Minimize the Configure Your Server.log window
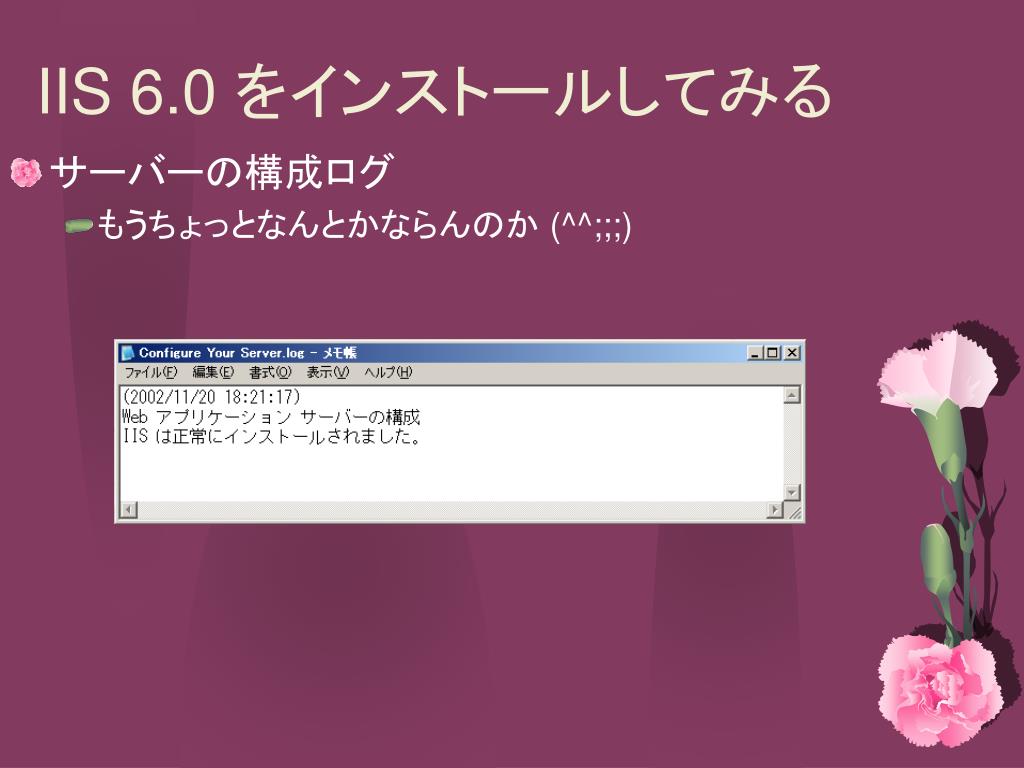 click(x=755, y=353)
